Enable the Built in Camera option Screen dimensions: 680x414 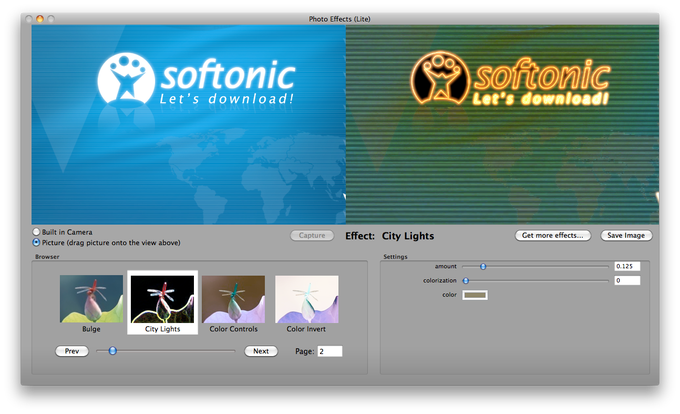tap(36, 232)
